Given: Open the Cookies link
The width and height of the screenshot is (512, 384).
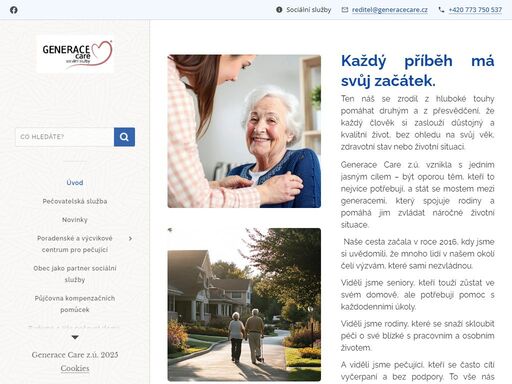Looking at the screenshot, I should pyautogui.click(x=75, y=368).
